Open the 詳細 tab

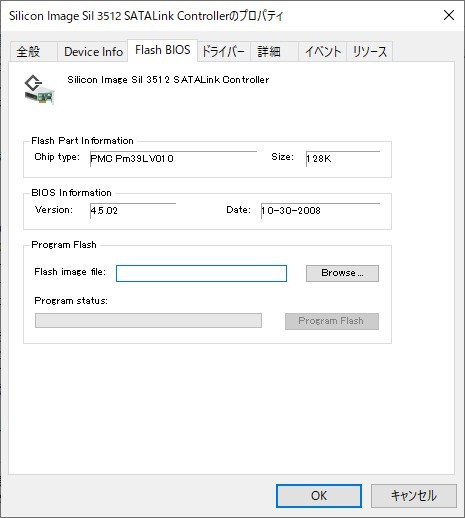[x=274, y=52]
